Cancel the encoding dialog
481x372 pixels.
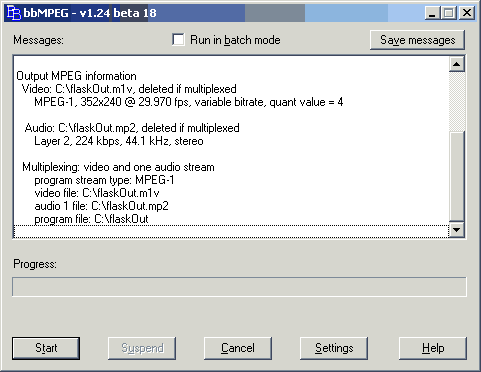238,348
